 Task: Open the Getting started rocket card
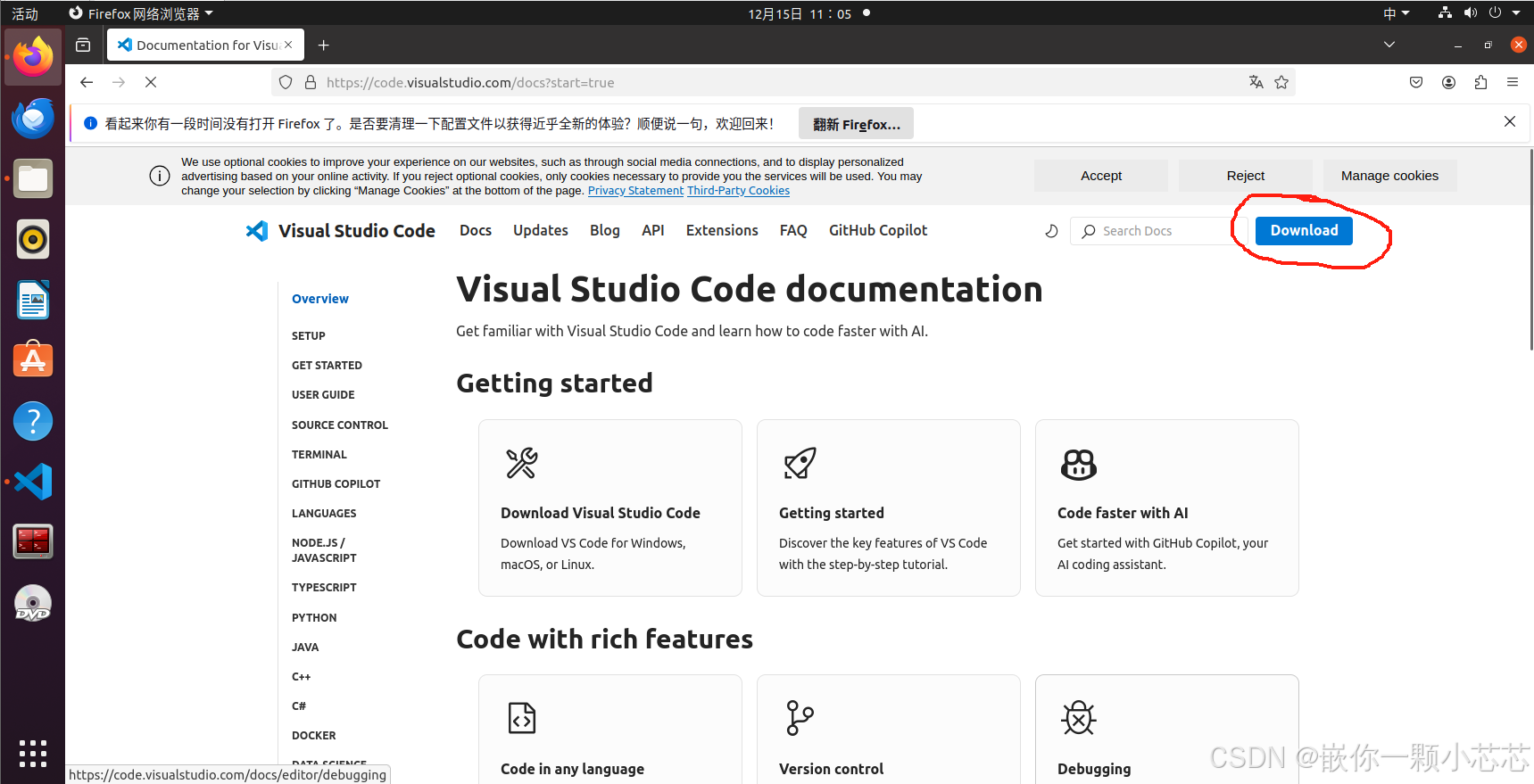click(889, 508)
